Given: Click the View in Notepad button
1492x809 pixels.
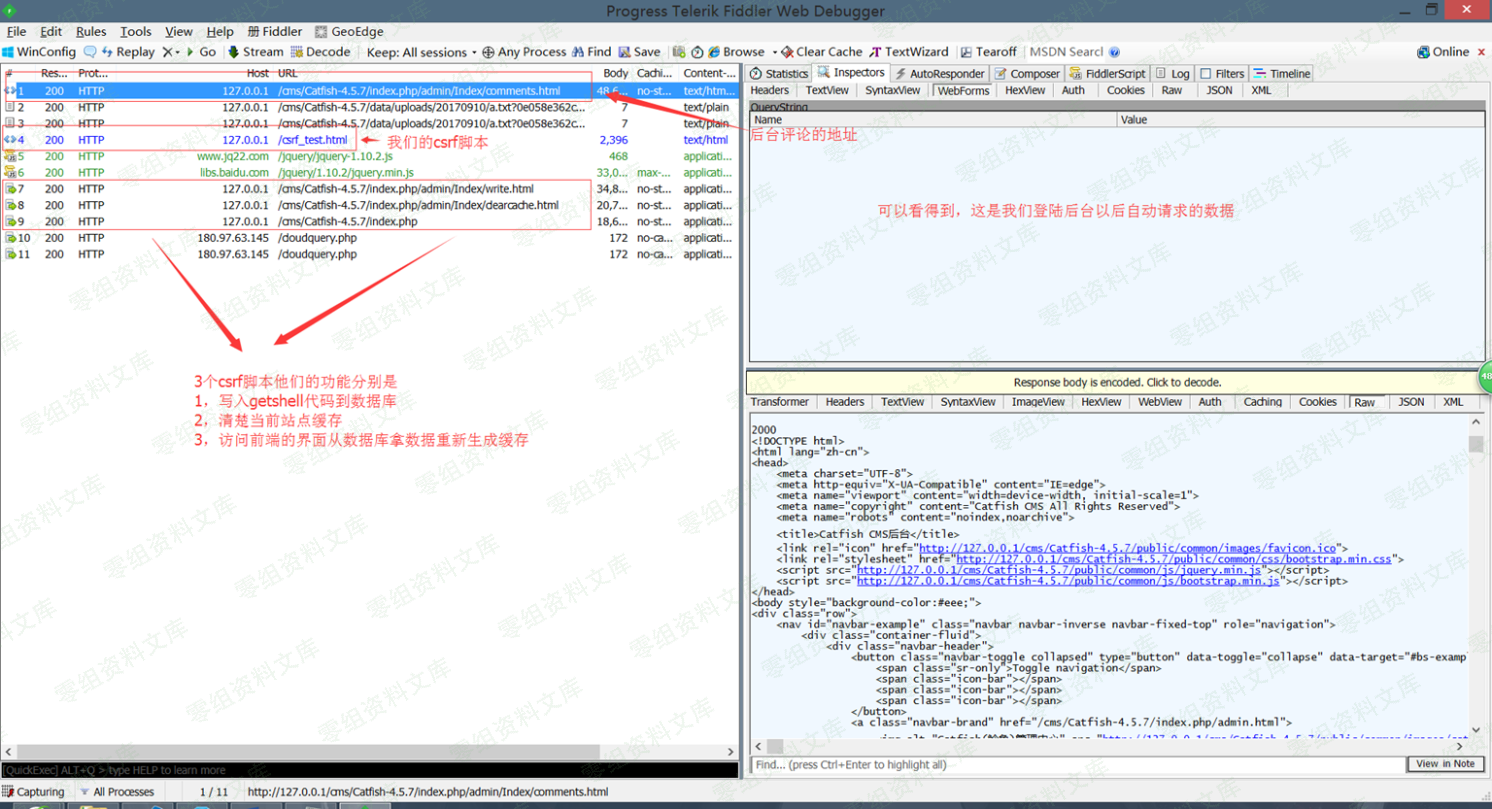Looking at the screenshot, I should pyautogui.click(x=1445, y=764).
